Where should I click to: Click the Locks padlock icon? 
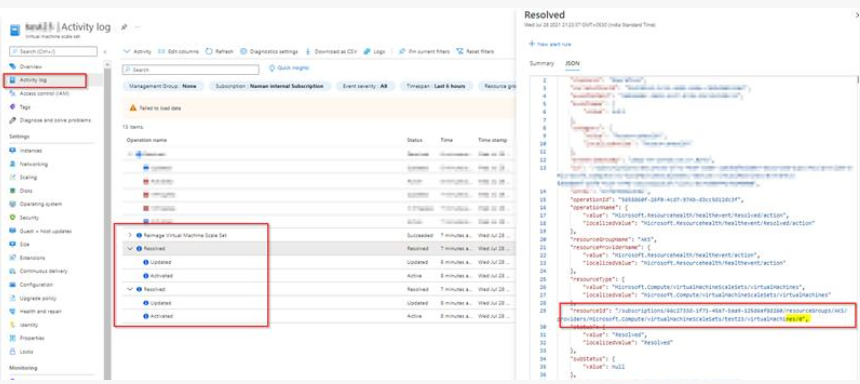click(x=13, y=352)
